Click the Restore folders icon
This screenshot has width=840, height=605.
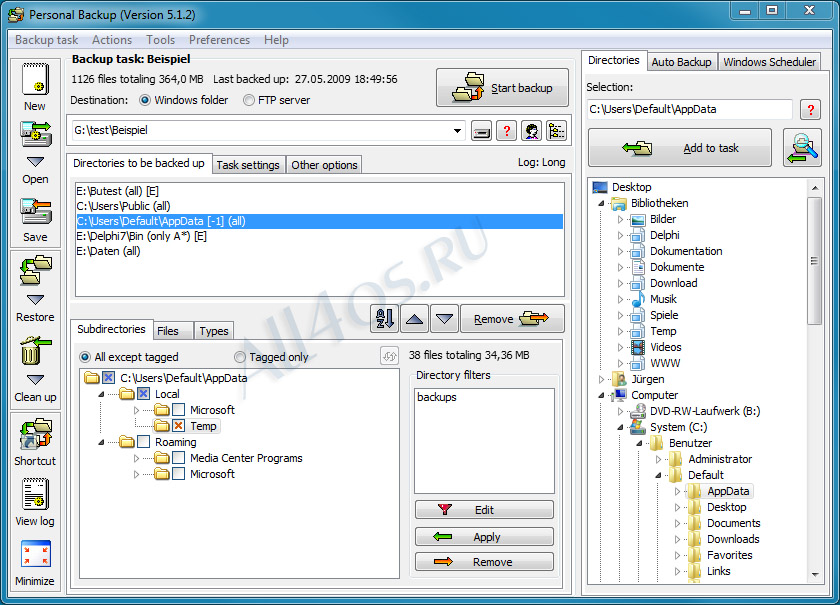[x=35, y=270]
